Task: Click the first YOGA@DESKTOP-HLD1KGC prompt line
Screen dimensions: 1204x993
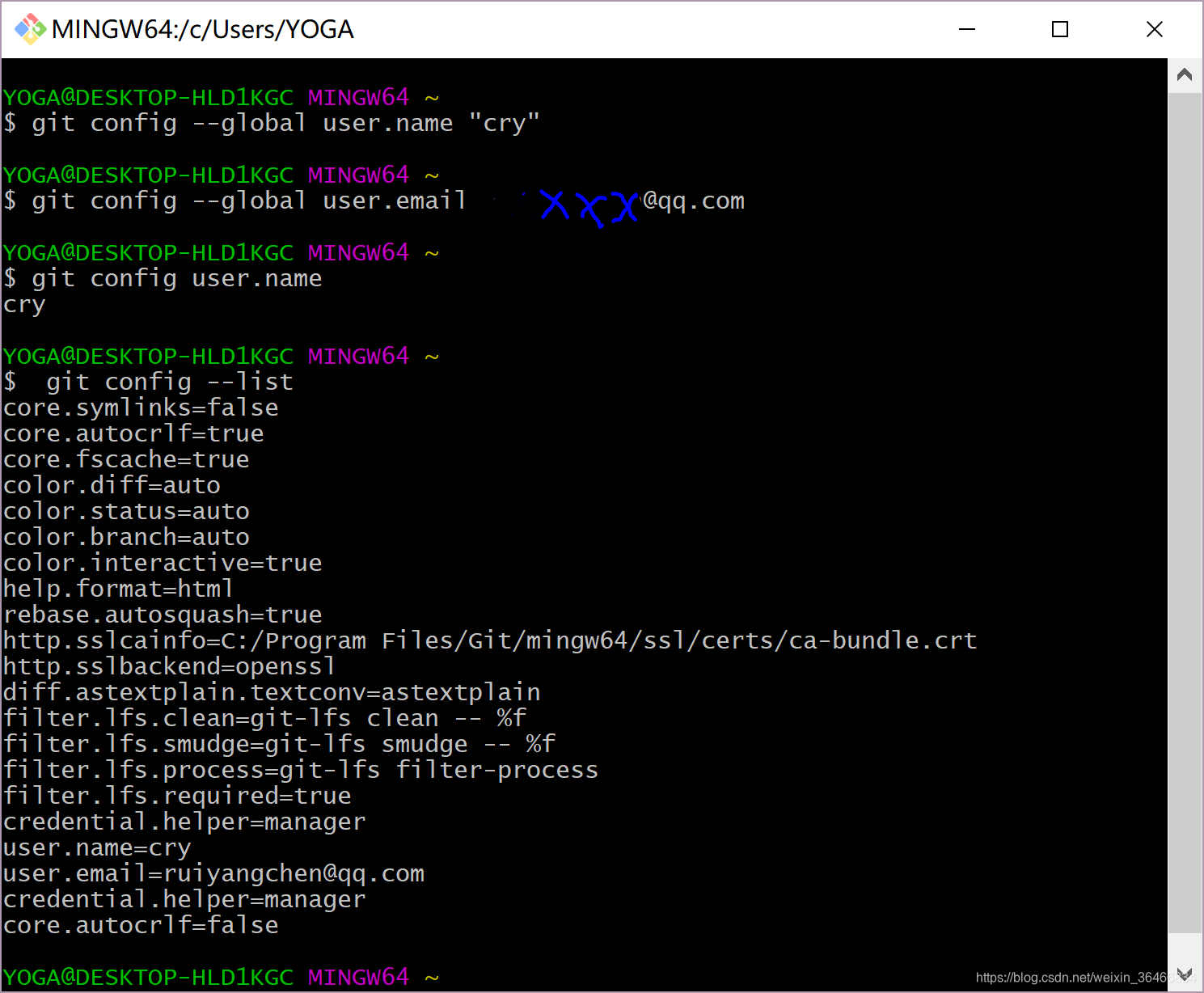Action: (222, 98)
